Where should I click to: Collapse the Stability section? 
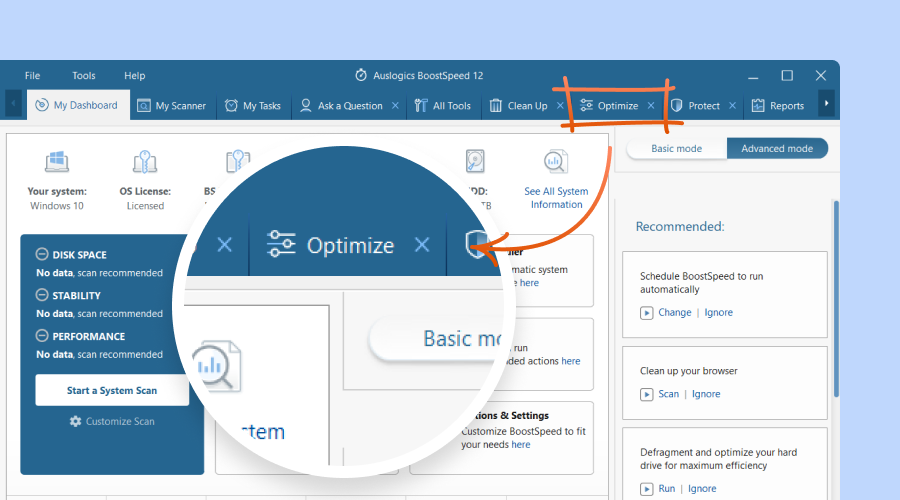[x=42, y=296]
